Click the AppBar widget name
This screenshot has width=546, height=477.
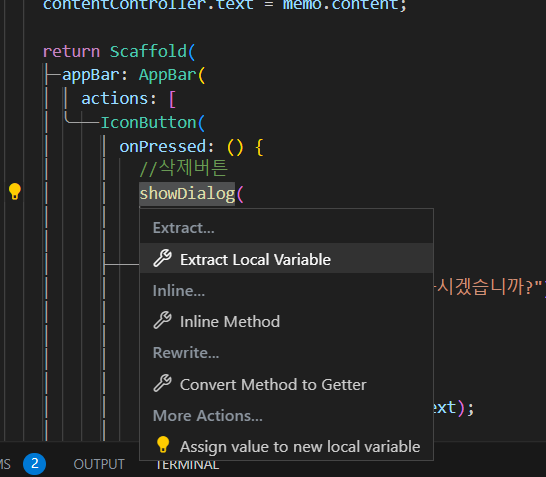pyautogui.click(x=168, y=75)
